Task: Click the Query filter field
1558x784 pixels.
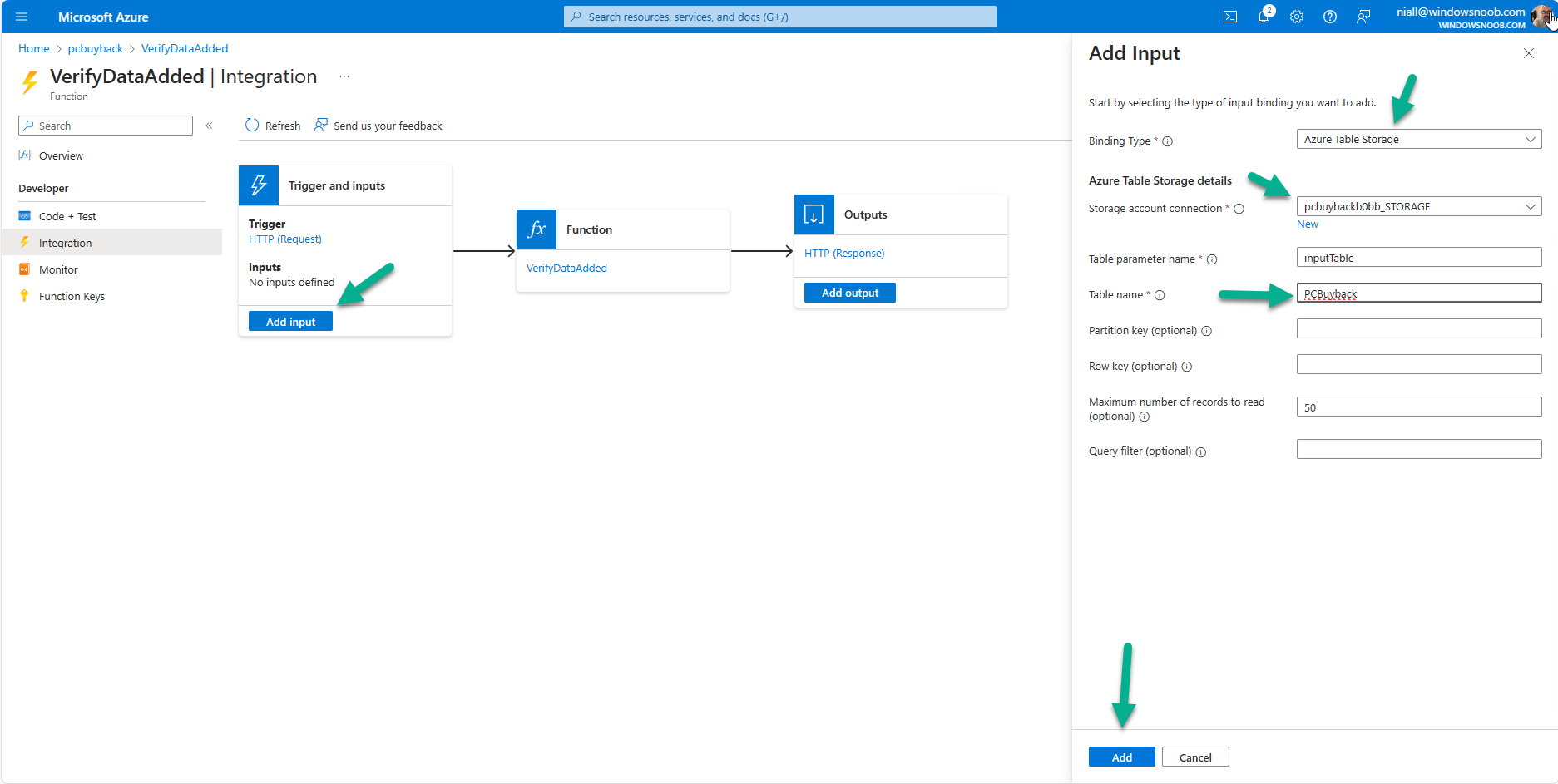Action: (1419, 449)
